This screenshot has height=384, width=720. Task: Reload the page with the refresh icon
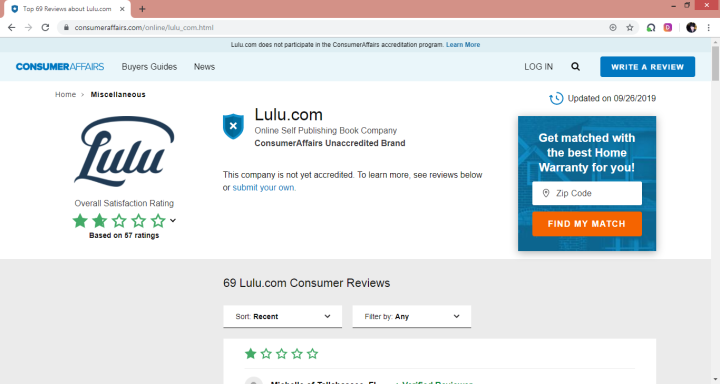click(x=45, y=28)
